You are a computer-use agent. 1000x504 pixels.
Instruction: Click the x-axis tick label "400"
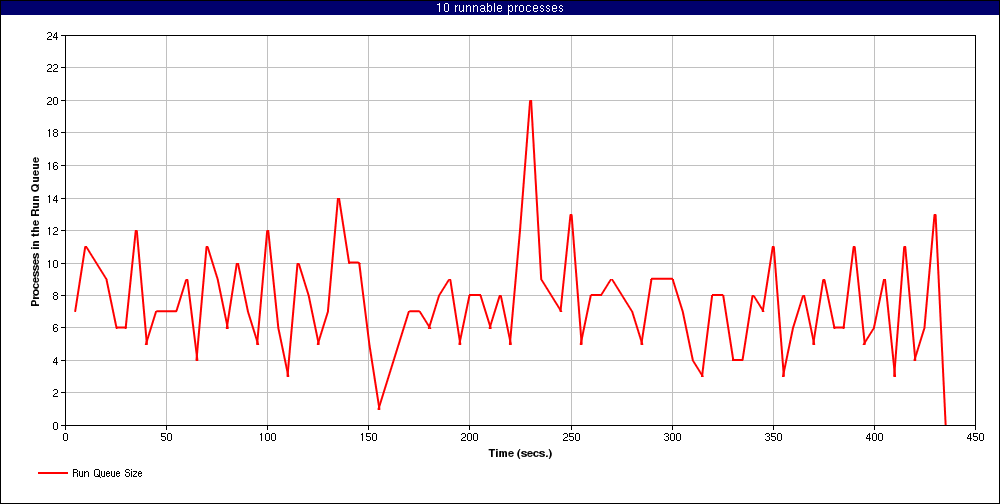(x=874, y=437)
